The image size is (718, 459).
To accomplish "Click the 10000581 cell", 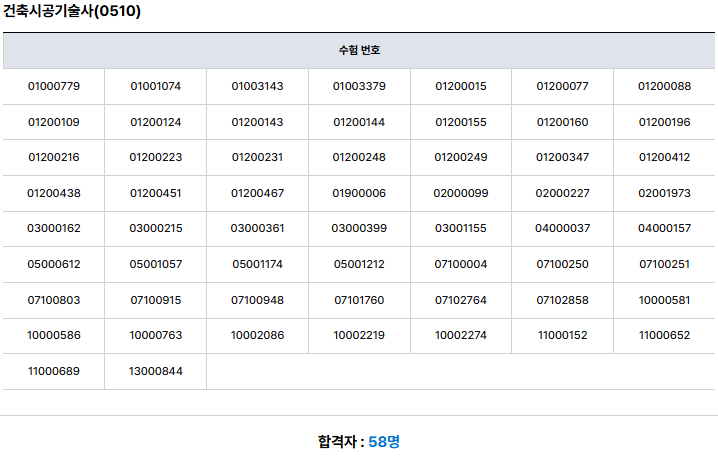I will [x=664, y=301].
